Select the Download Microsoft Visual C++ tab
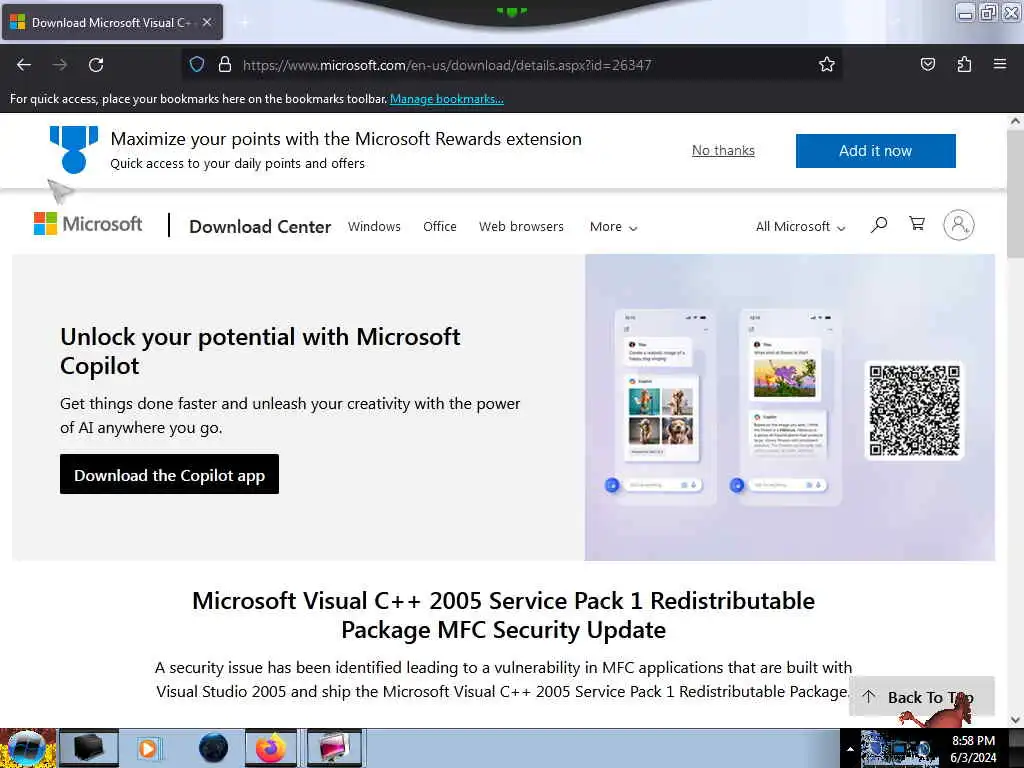The width and height of the screenshot is (1024, 768). pos(112,22)
